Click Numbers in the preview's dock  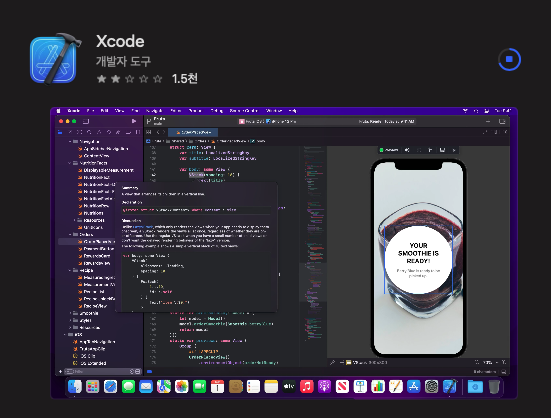(x=378, y=387)
